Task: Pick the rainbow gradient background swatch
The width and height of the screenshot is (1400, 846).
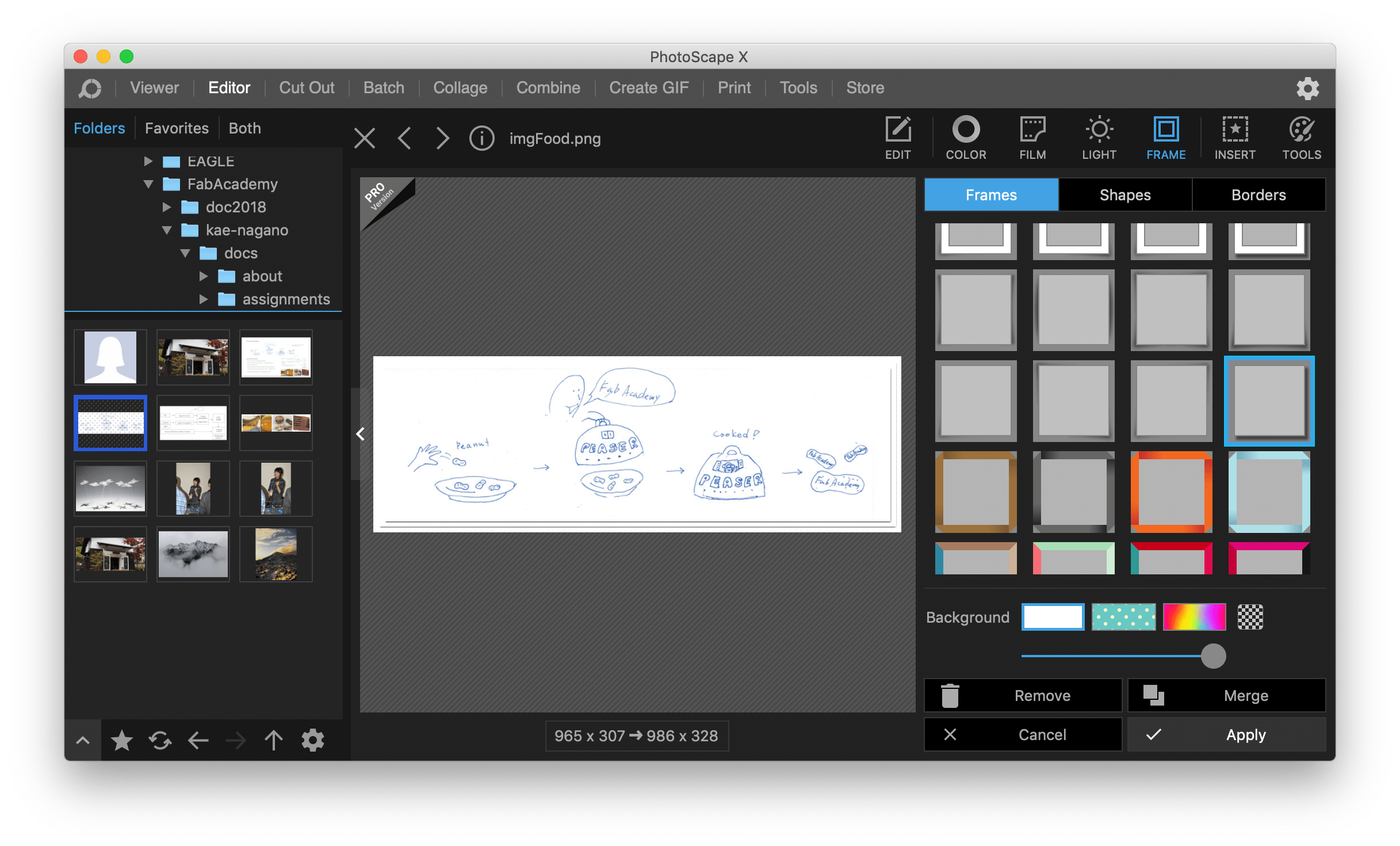Action: (1194, 617)
